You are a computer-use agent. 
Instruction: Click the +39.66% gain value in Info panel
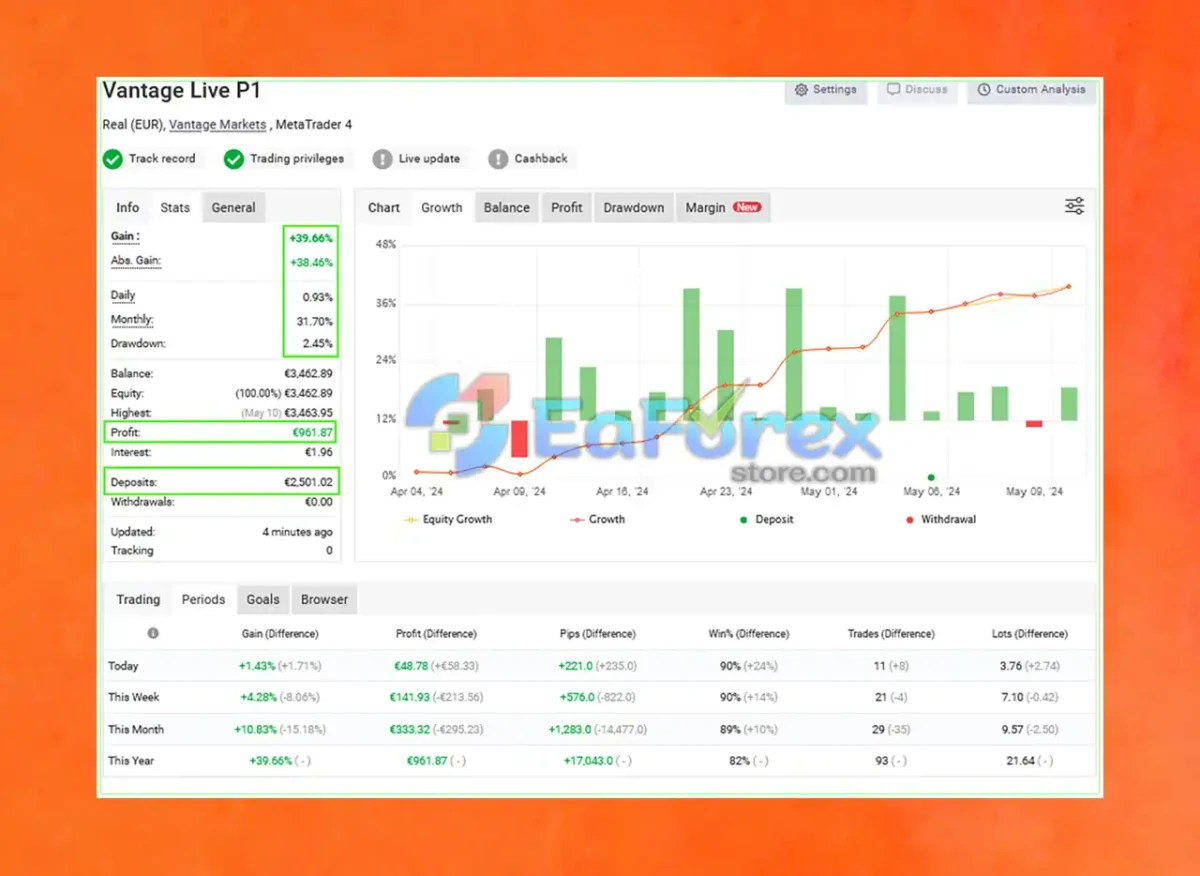311,238
